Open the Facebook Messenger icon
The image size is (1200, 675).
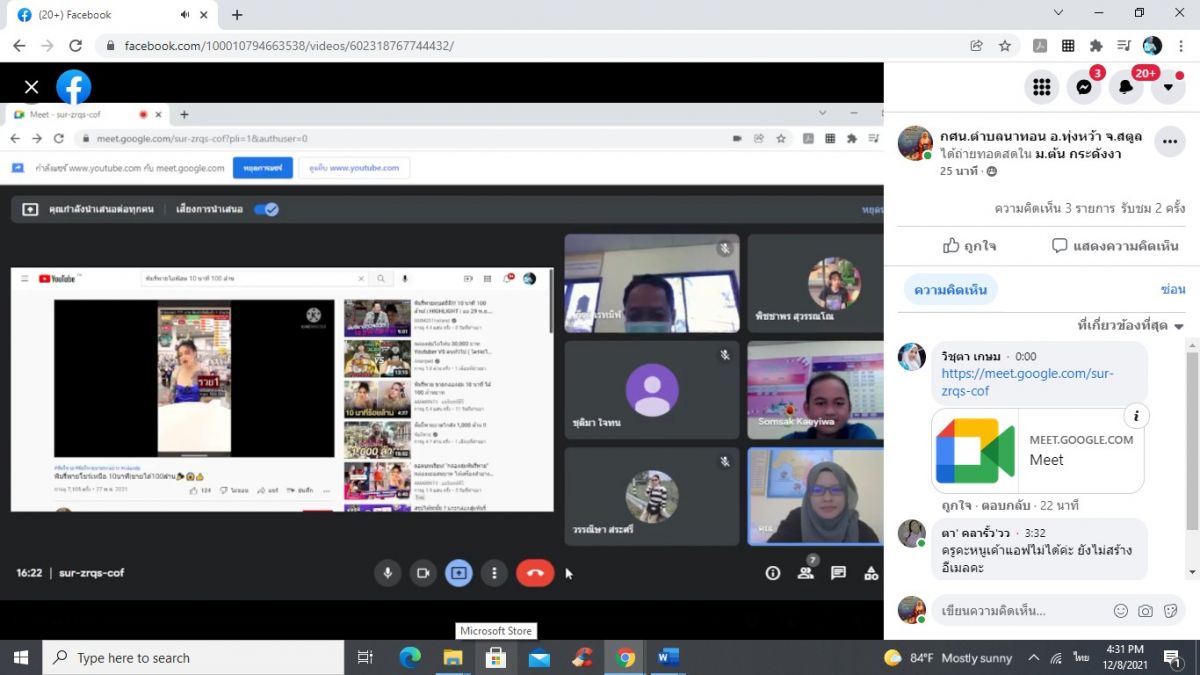pos(1083,87)
